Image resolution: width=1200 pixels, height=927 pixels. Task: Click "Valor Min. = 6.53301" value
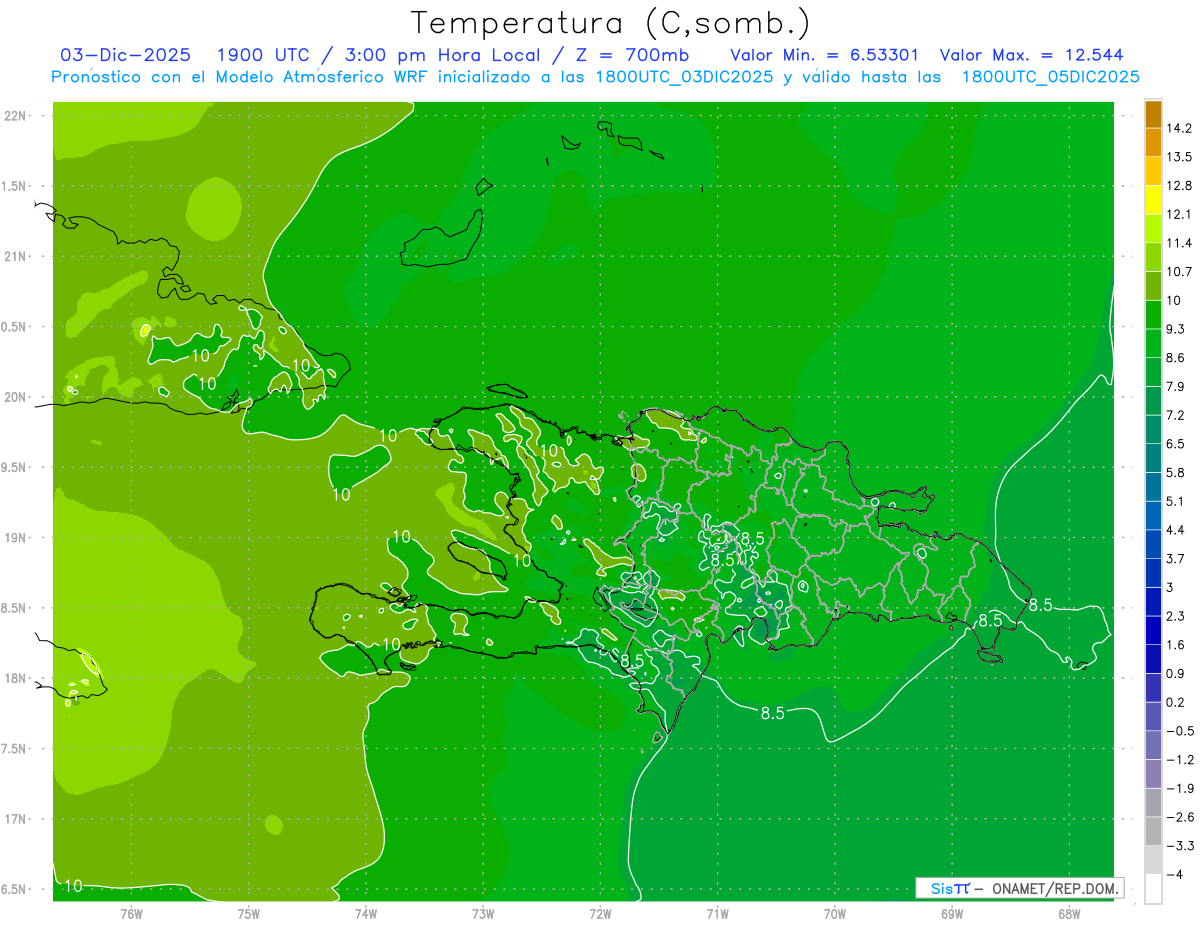point(824,55)
